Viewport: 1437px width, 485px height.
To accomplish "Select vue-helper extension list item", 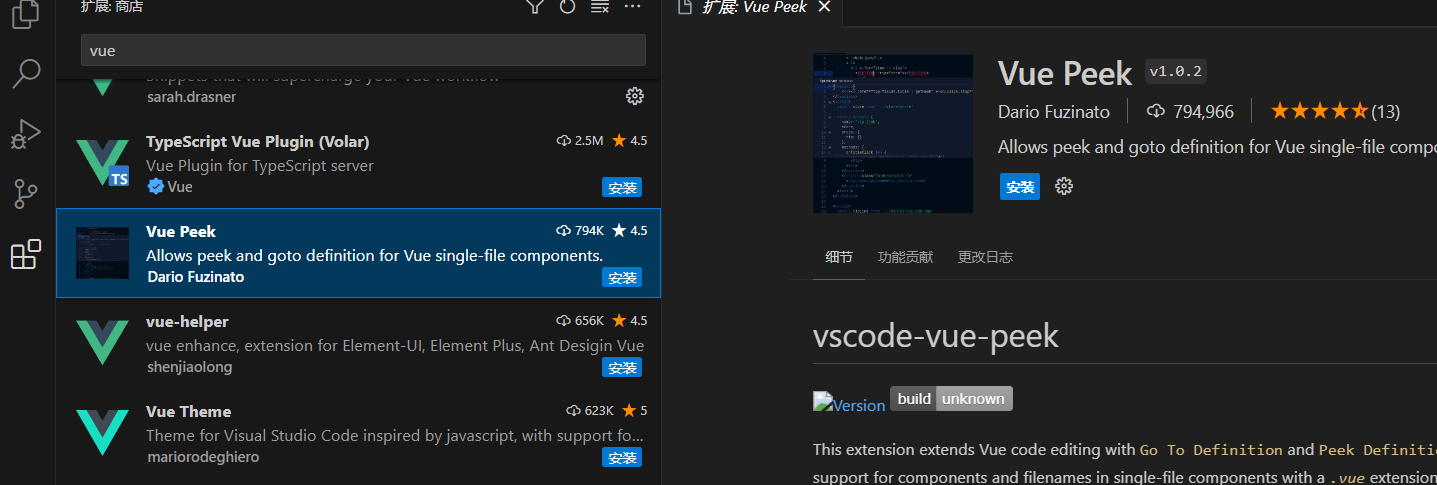I will click(358, 343).
